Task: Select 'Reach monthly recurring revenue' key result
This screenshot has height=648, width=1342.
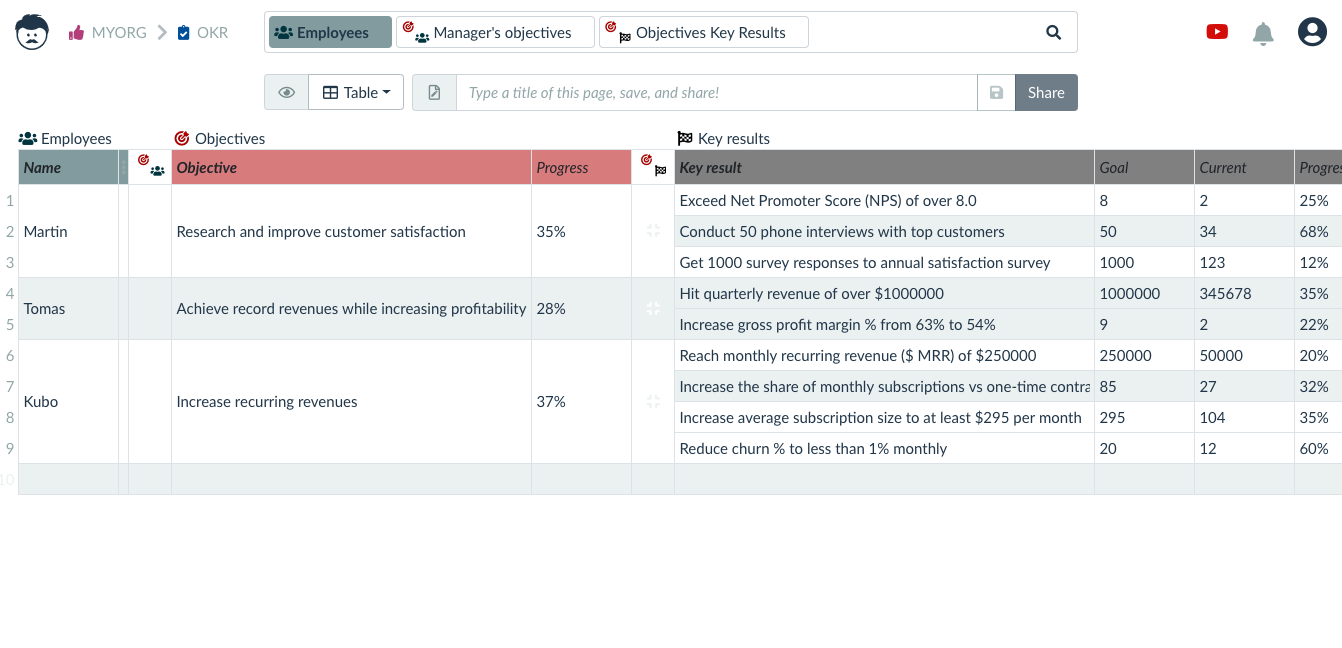Action: coord(884,355)
